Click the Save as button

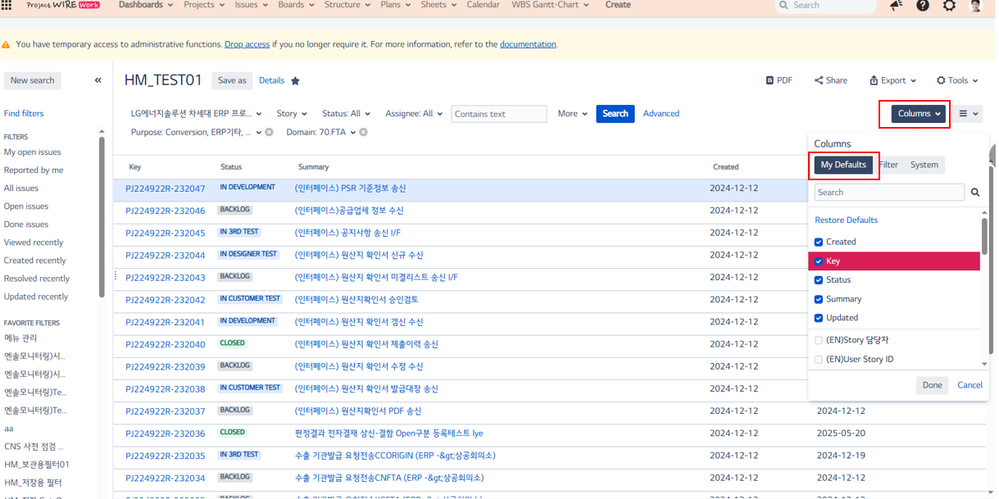(232, 80)
